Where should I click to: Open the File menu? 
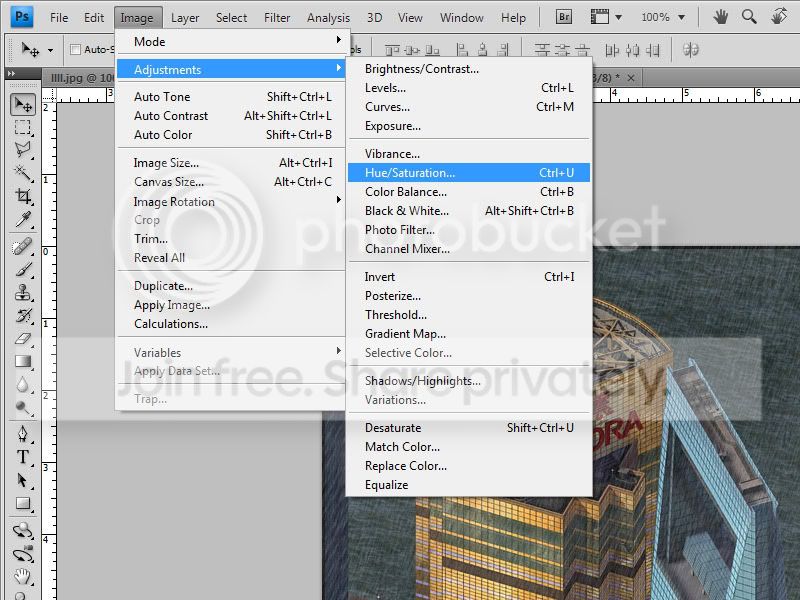point(59,18)
